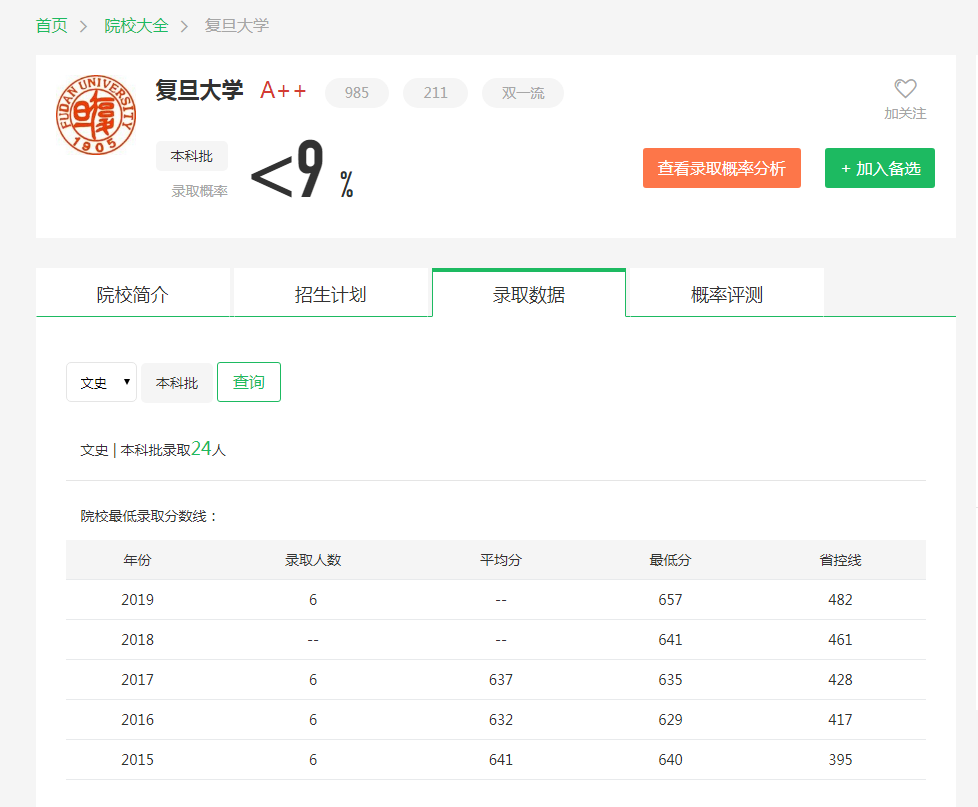Click provincial line 482 for 2019
Screen dimensions: 978x807
point(840,599)
